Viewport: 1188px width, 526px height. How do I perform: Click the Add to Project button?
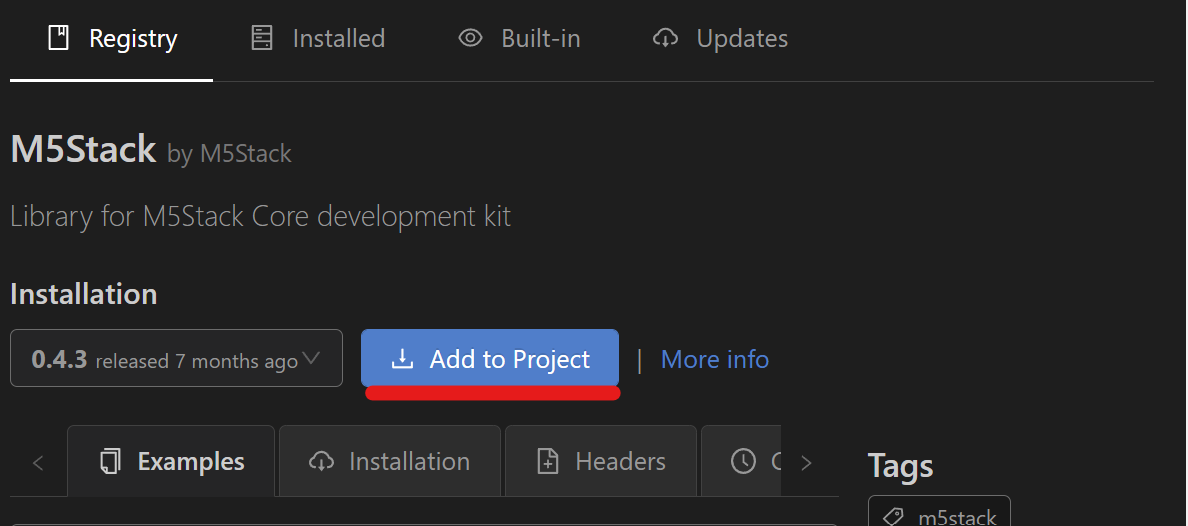(490, 358)
